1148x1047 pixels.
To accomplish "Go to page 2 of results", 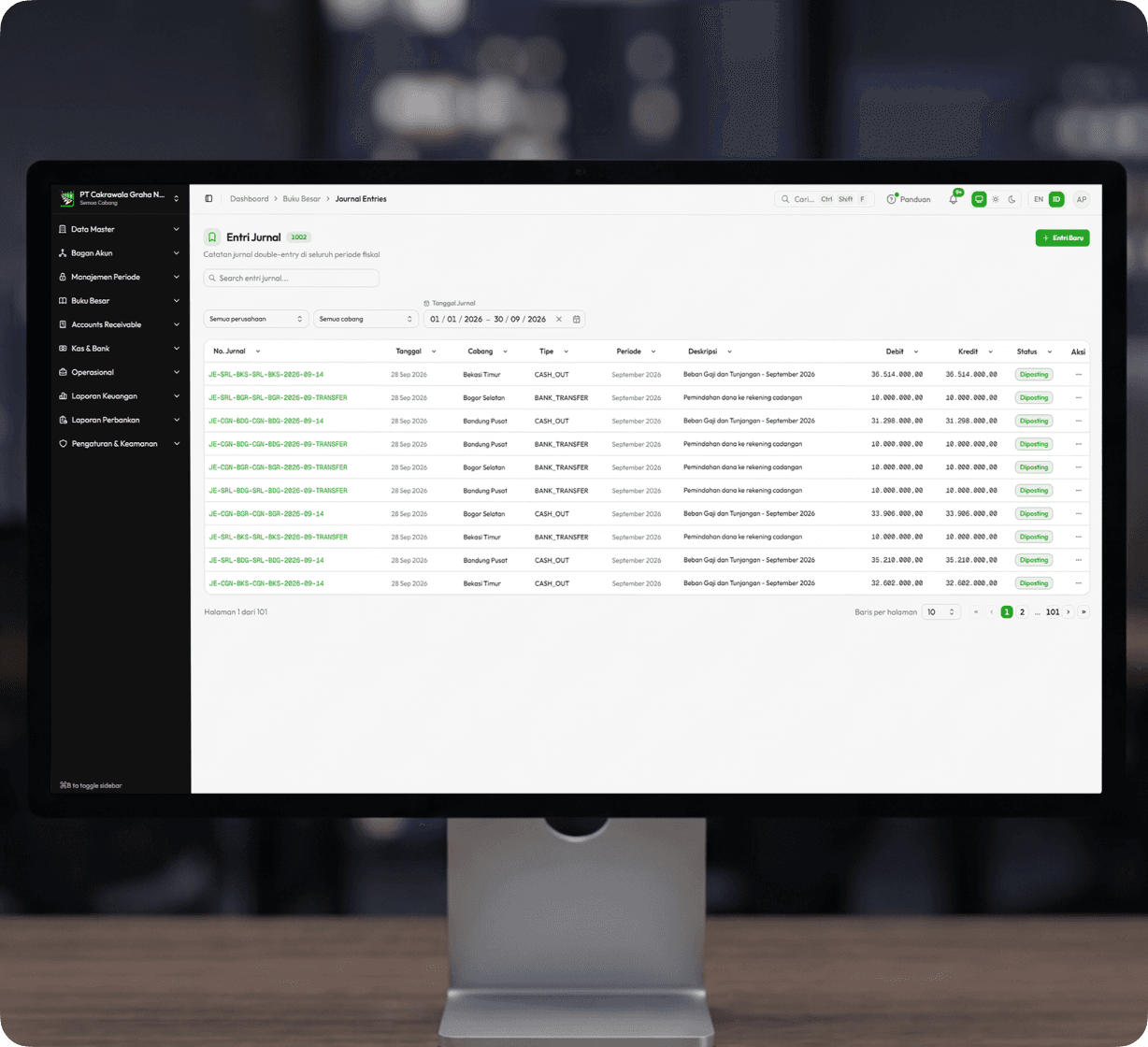I will pyautogui.click(x=1022, y=612).
